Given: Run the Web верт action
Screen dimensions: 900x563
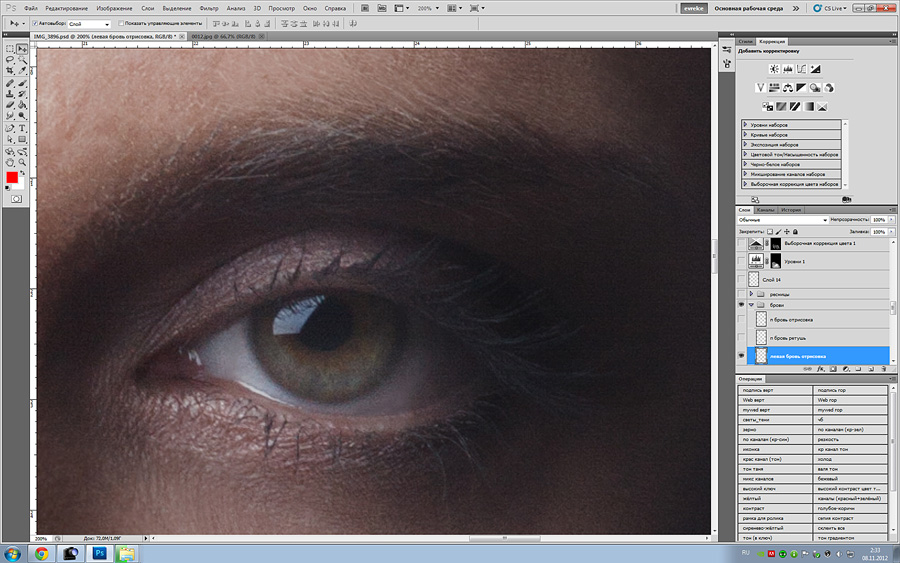Looking at the screenshot, I should point(775,400).
